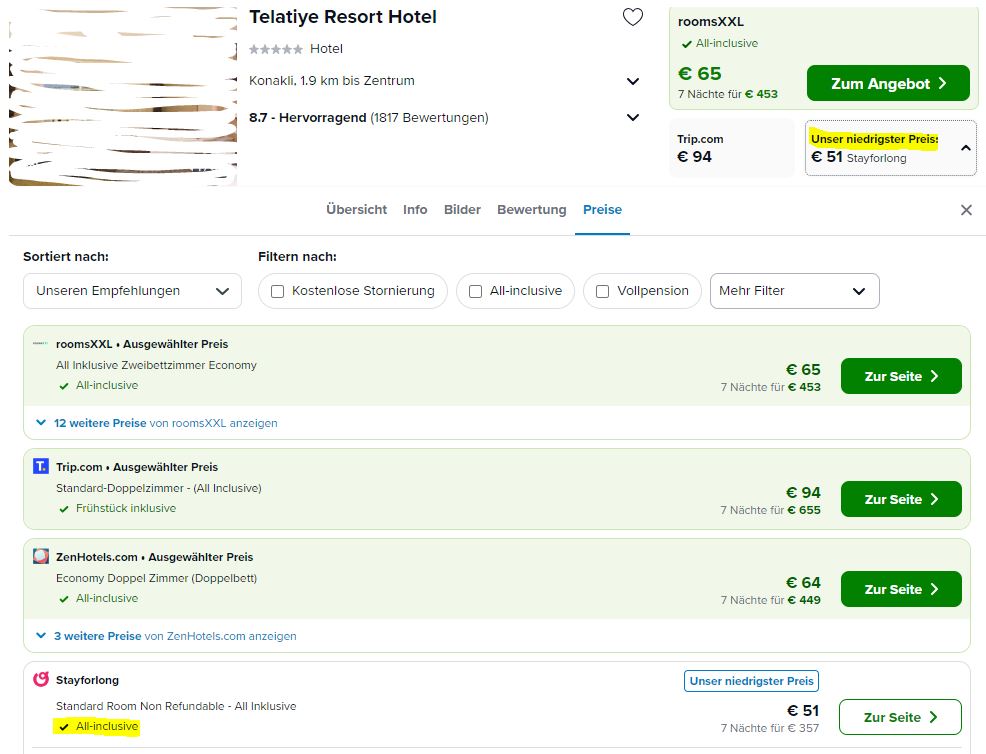
Task: Click Zur Seite for Trip.com offer
Action: [901, 499]
